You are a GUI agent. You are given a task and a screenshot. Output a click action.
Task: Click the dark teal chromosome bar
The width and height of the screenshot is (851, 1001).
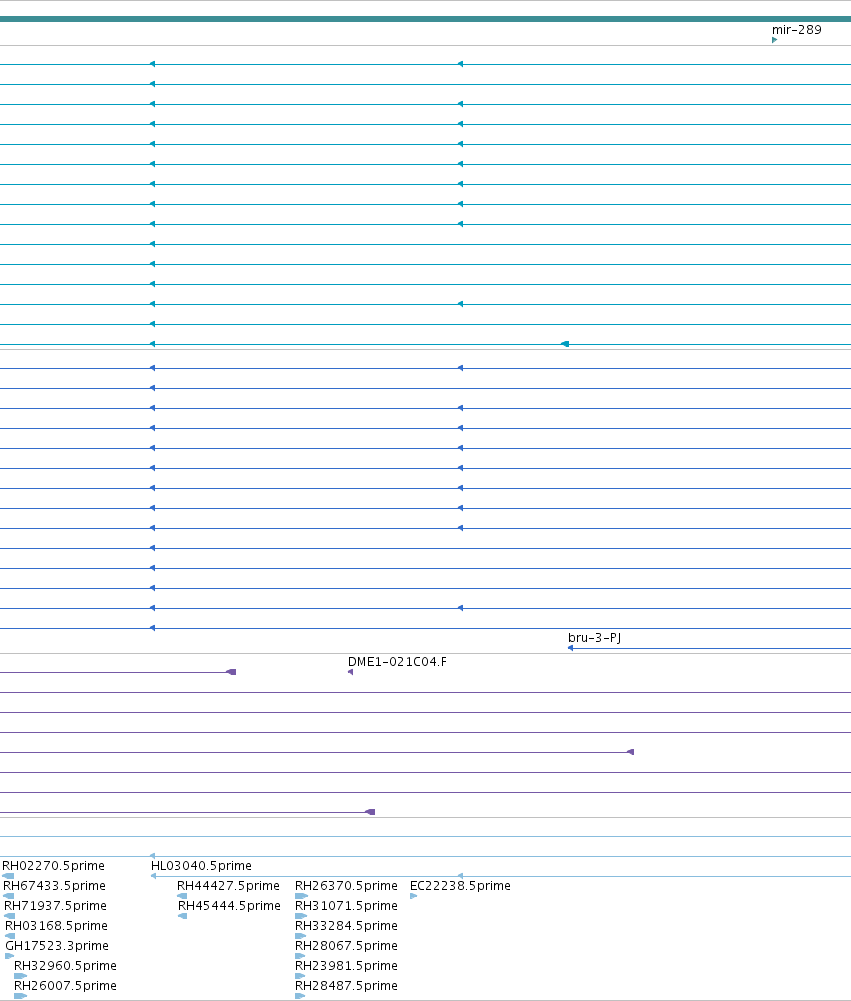(425, 19)
